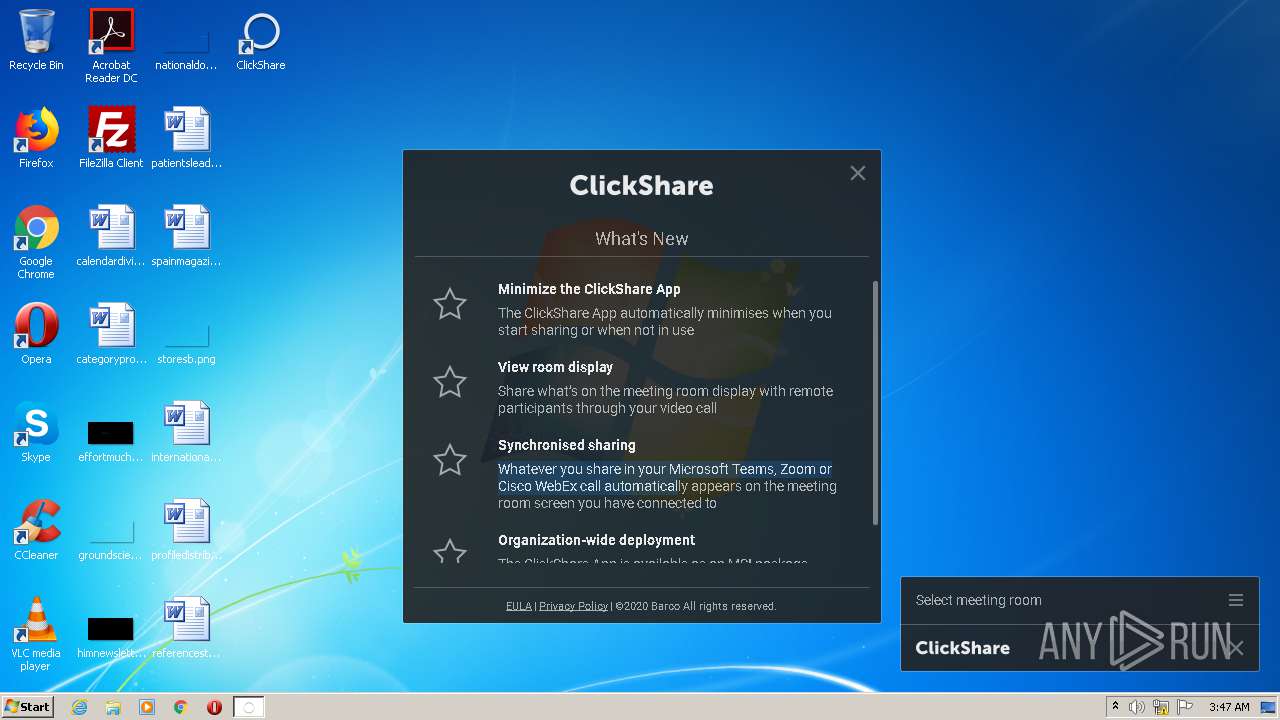Open the ClickShare widget hamburger menu

1236,600
